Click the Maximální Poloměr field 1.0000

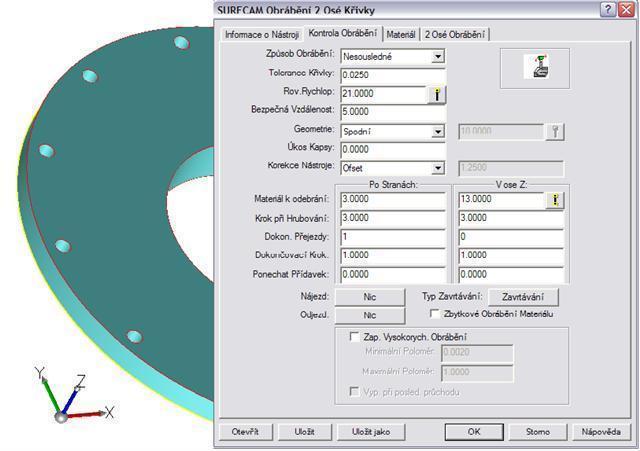(x=477, y=372)
